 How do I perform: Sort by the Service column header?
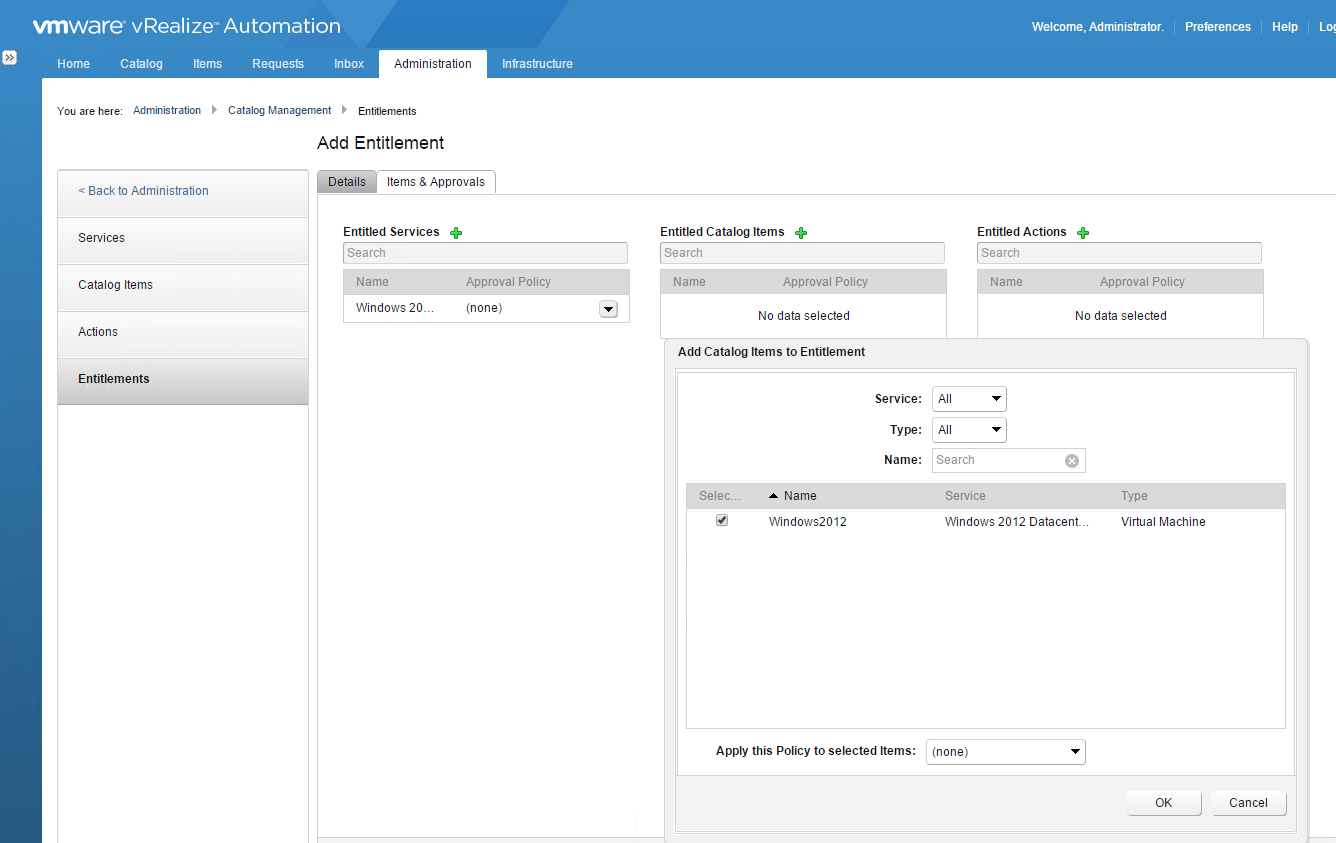(x=965, y=496)
